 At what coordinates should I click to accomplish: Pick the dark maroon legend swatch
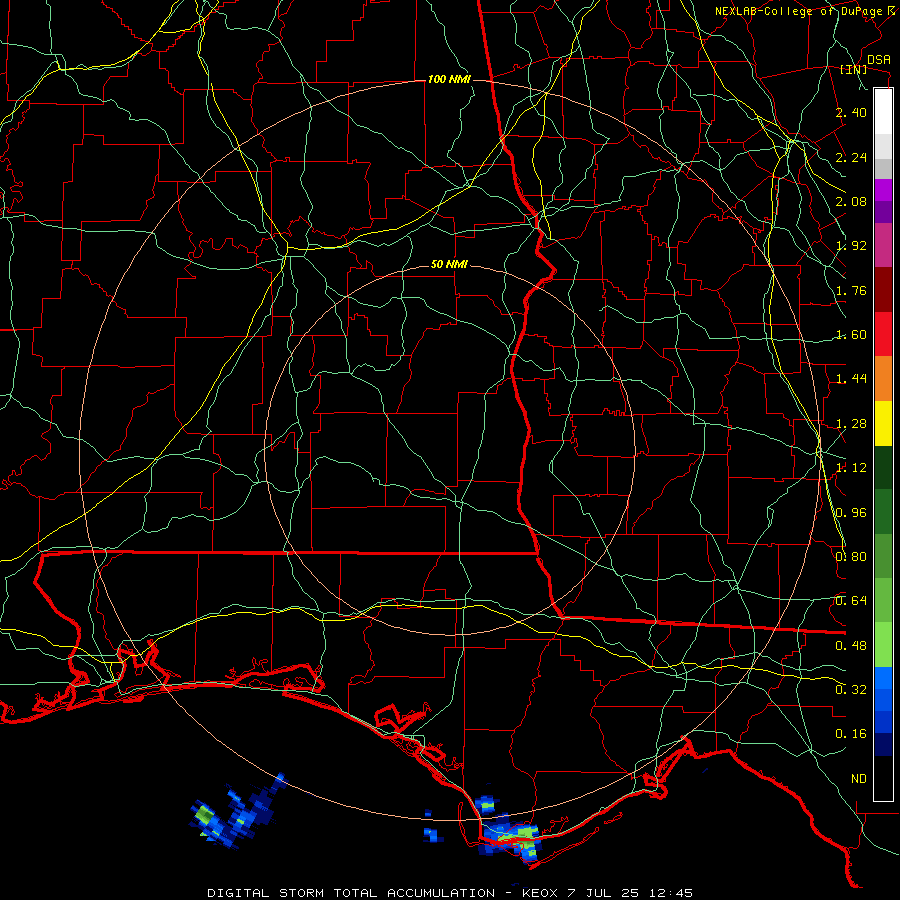click(x=883, y=290)
